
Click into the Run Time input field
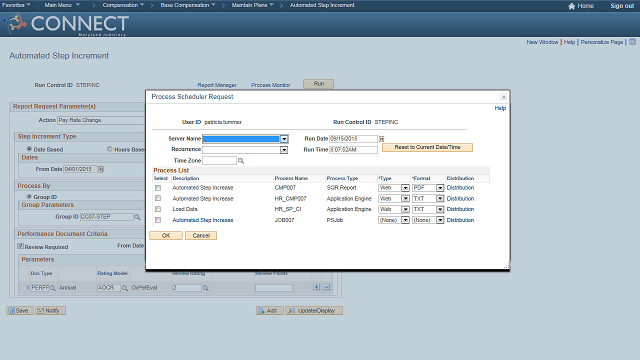pyautogui.click(x=353, y=150)
